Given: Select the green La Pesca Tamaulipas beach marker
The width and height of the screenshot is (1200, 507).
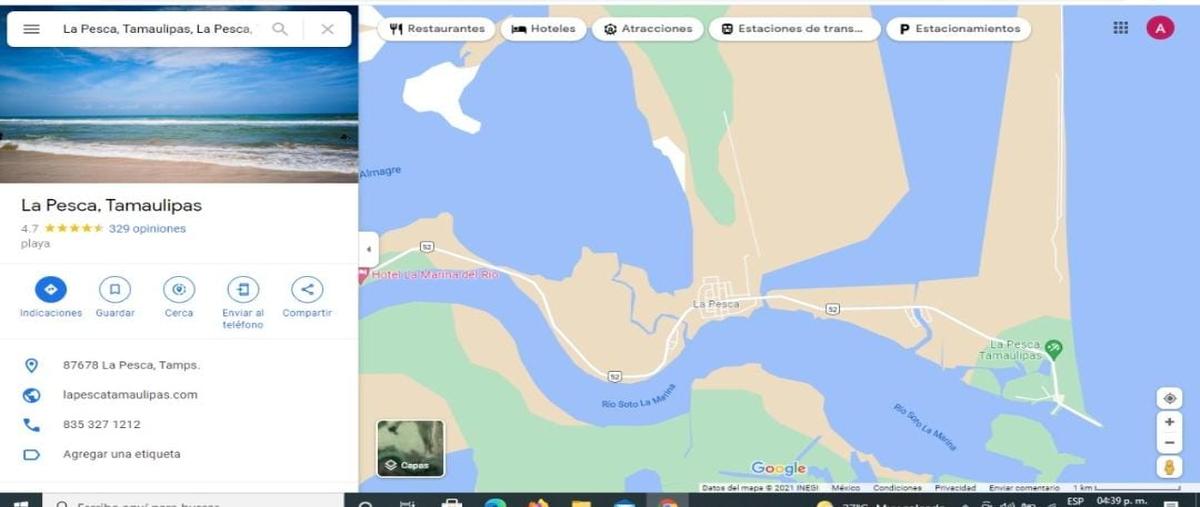Looking at the screenshot, I should (1053, 348).
